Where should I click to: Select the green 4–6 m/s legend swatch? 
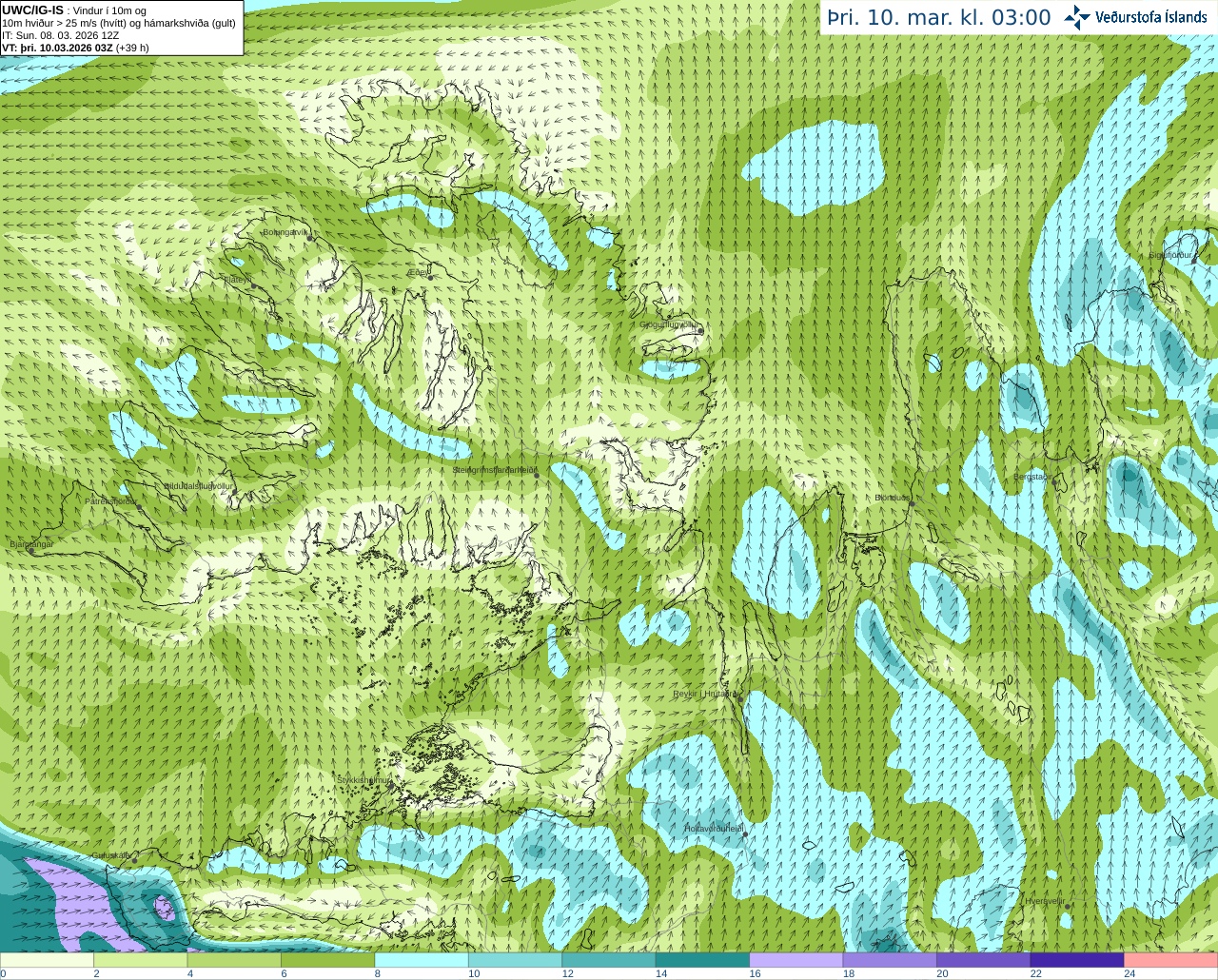[234, 960]
